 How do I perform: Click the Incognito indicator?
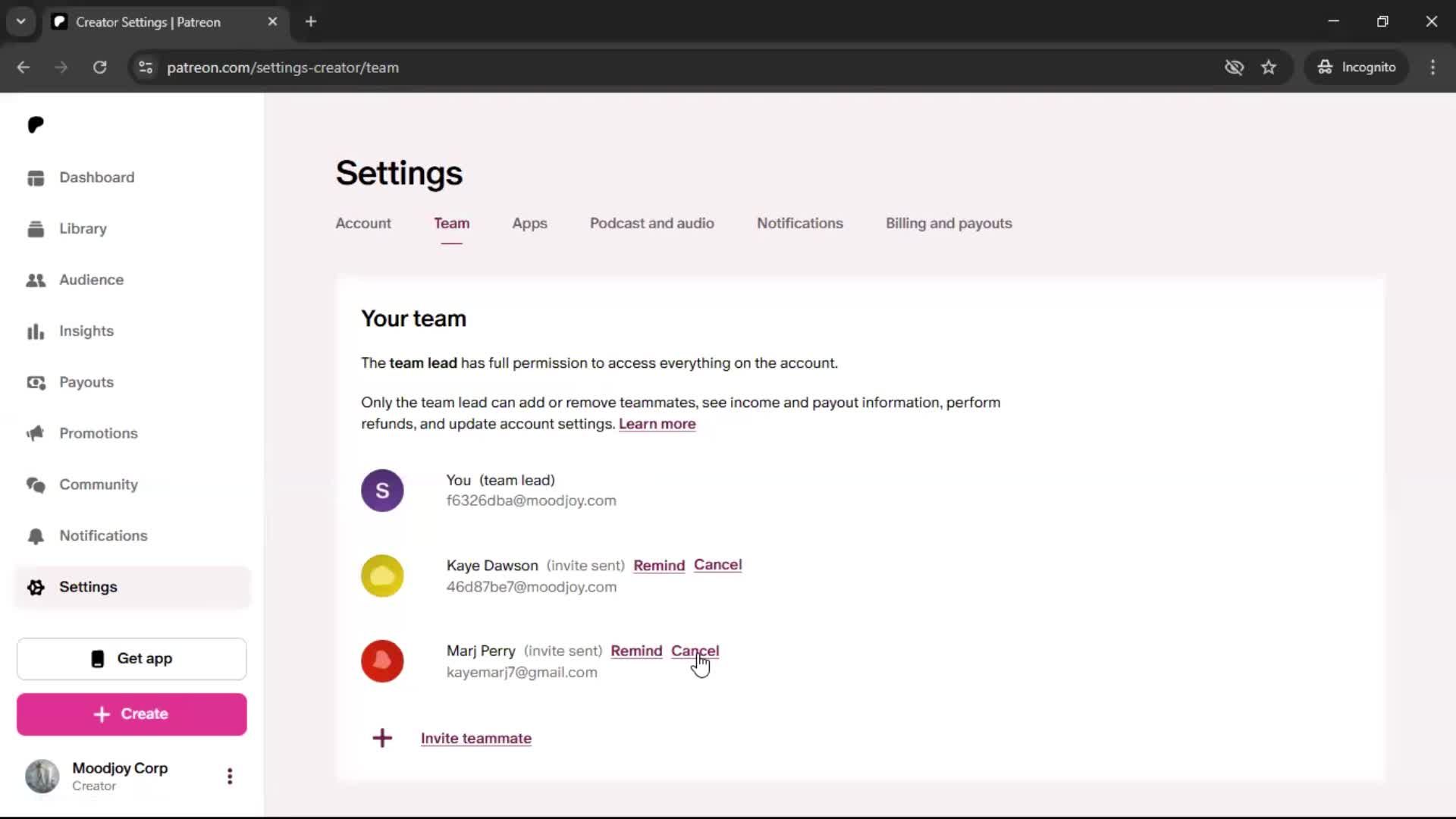click(x=1357, y=67)
